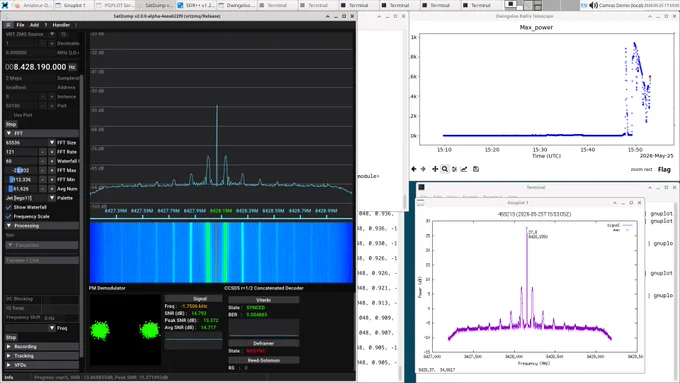The image size is (680, 383).
Task: Adjust the FFT Max slider
Action: (21, 170)
